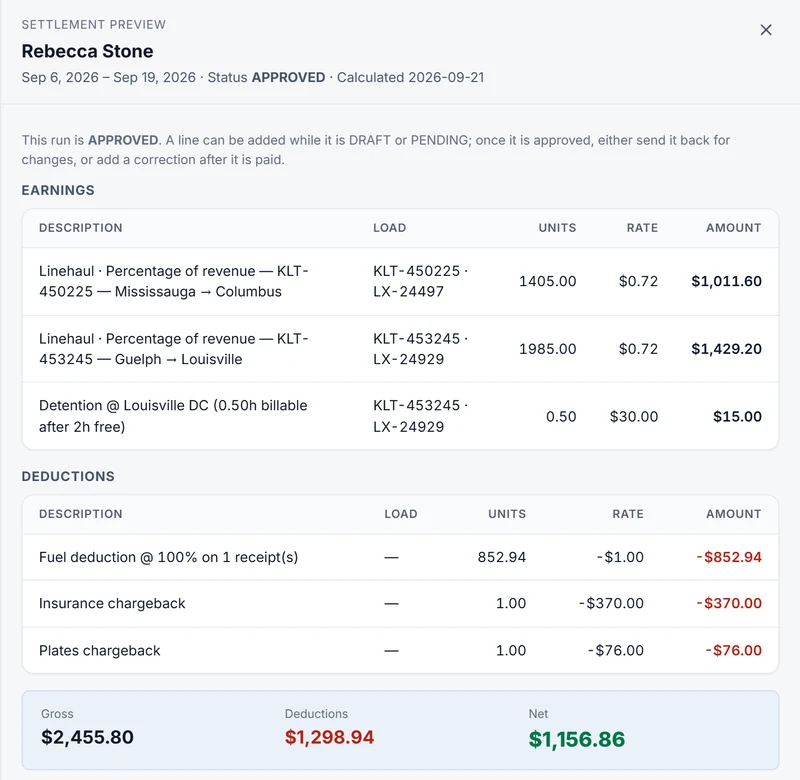The image size is (800, 780).
Task: Click the 1985.00 units value
Action: click(x=547, y=349)
